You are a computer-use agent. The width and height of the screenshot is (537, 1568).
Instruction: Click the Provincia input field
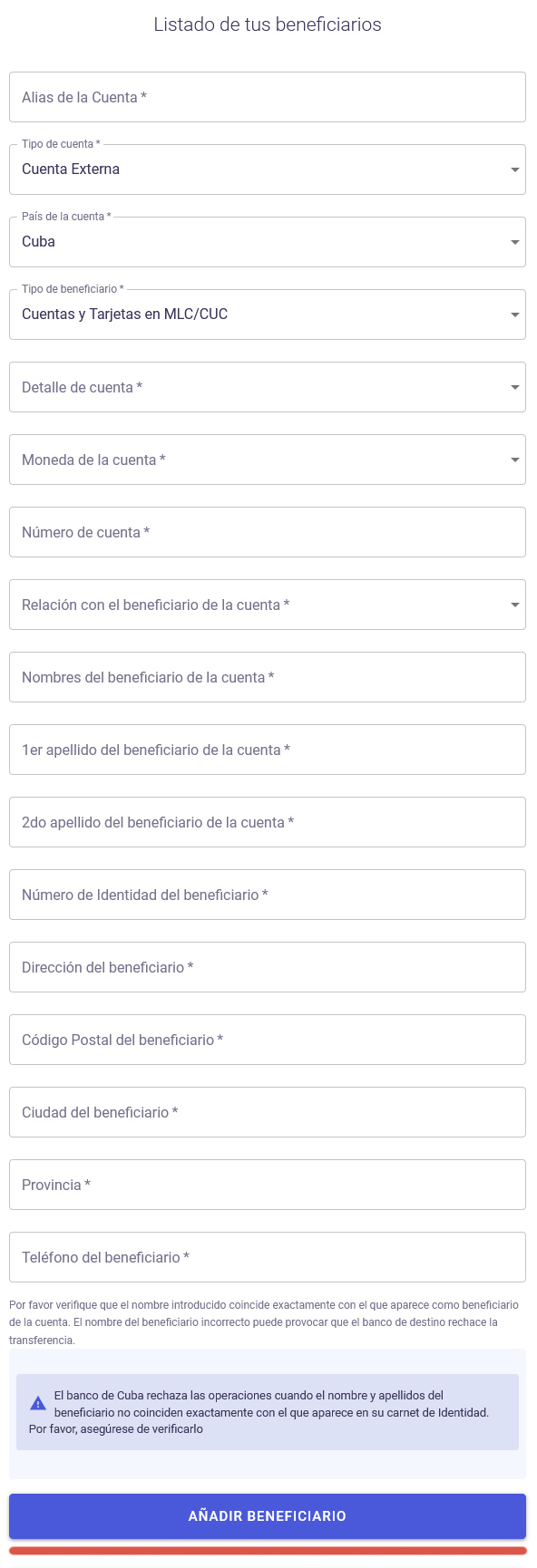coord(268,1185)
